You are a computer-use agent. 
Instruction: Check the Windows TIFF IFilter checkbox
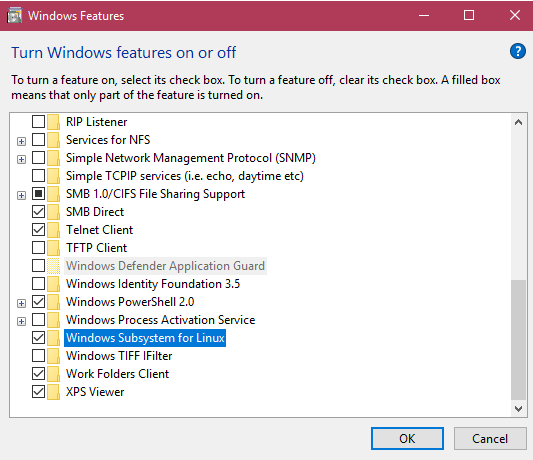pyautogui.click(x=38, y=356)
